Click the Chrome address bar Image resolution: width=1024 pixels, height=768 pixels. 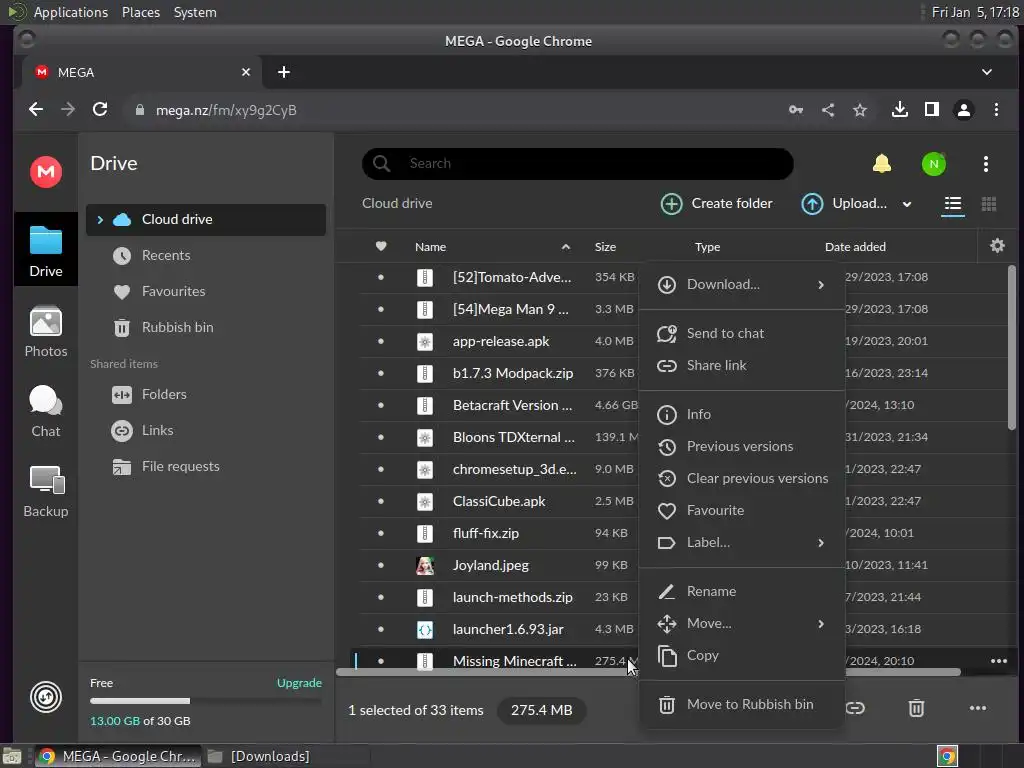tap(451, 110)
